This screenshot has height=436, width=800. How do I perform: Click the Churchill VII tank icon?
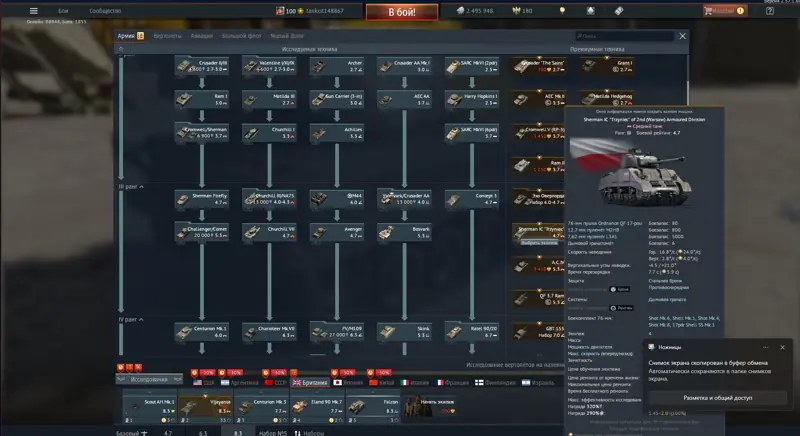[252, 233]
